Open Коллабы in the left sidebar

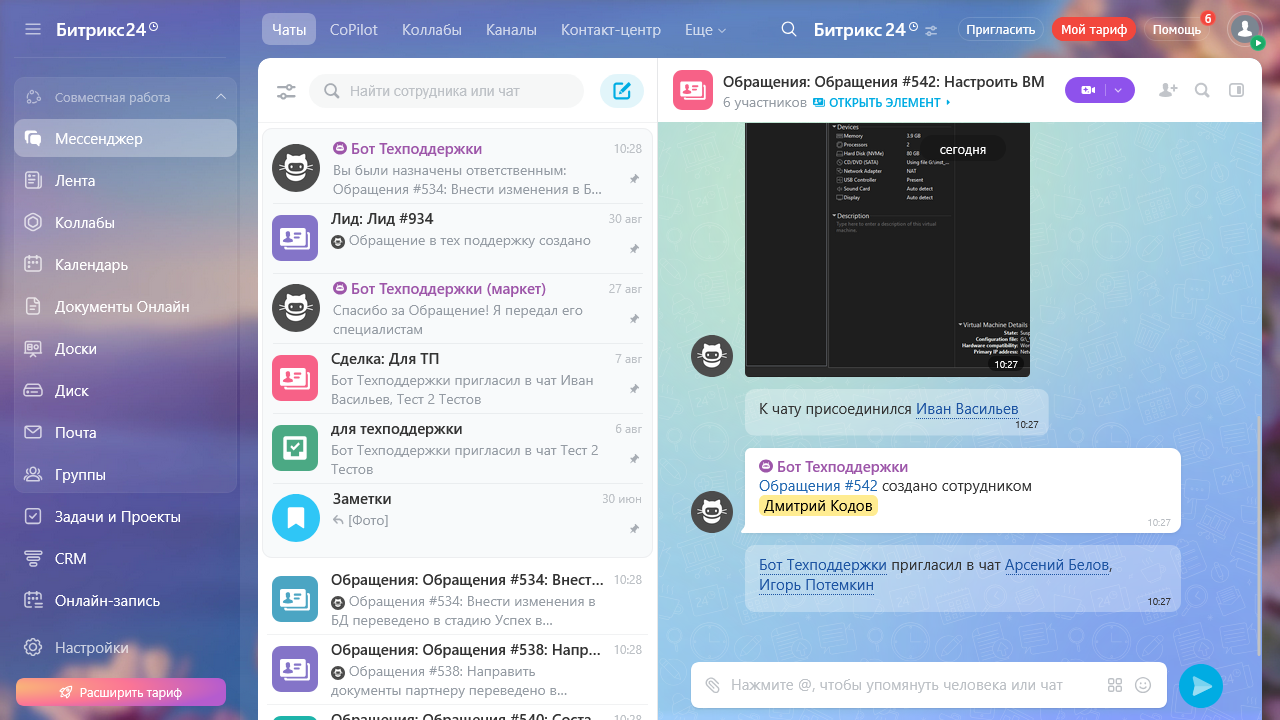pos(125,223)
